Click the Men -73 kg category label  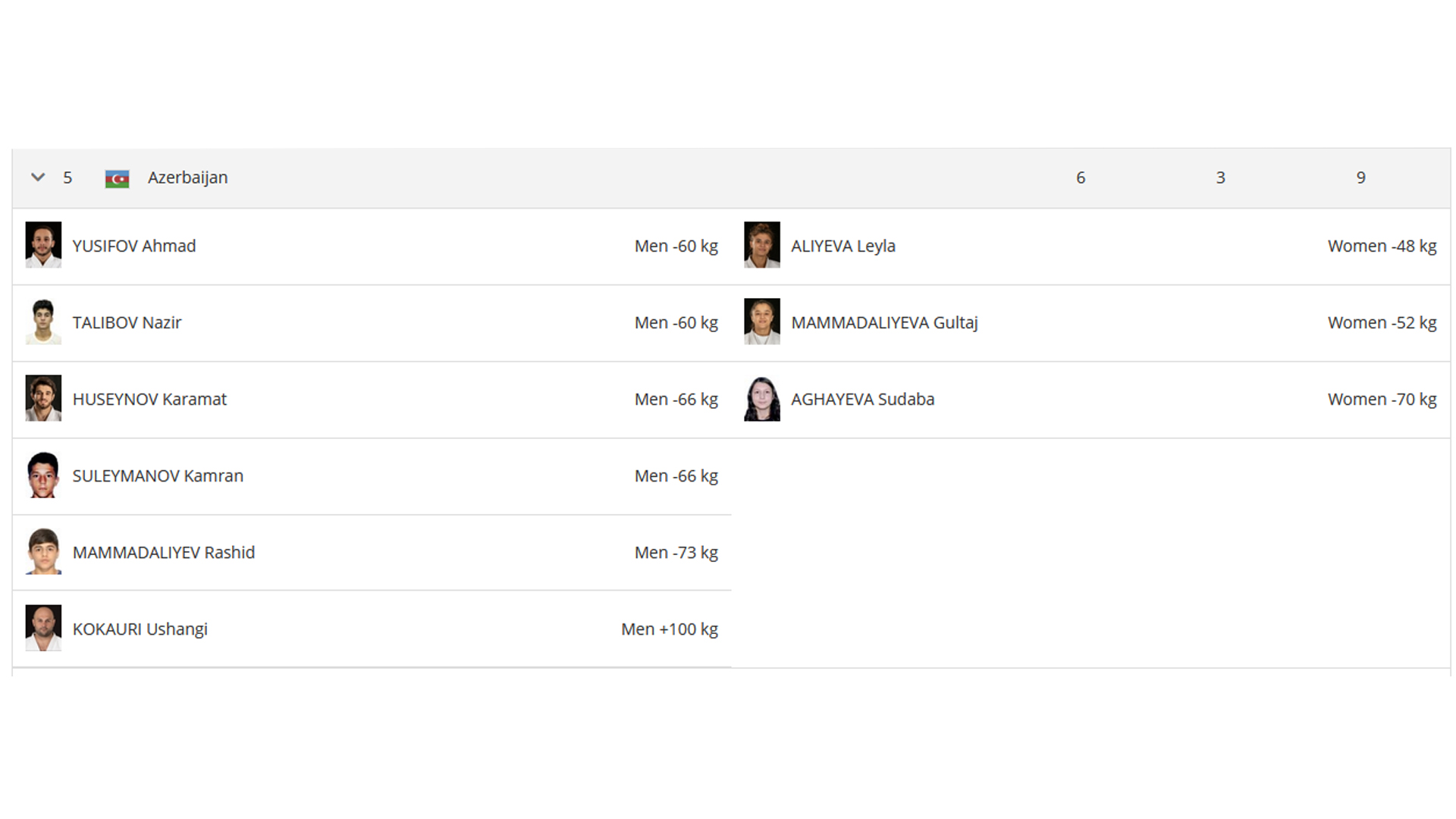pyautogui.click(x=676, y=552)
